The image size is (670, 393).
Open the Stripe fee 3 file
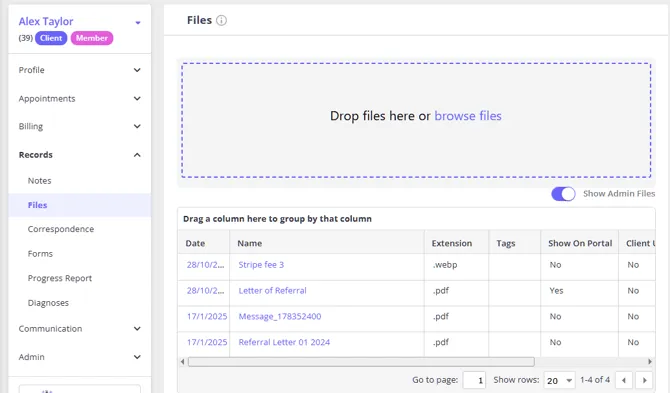261,265
